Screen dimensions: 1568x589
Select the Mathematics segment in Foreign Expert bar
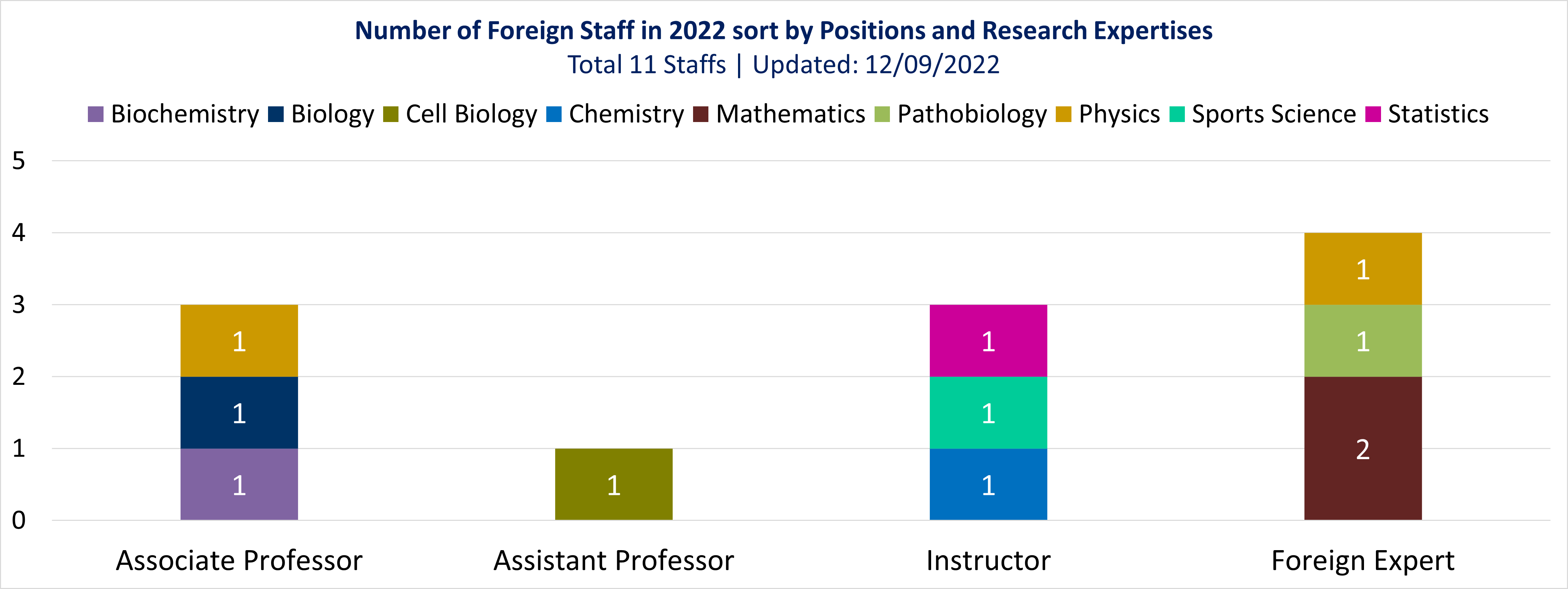tap(1363, 448)
